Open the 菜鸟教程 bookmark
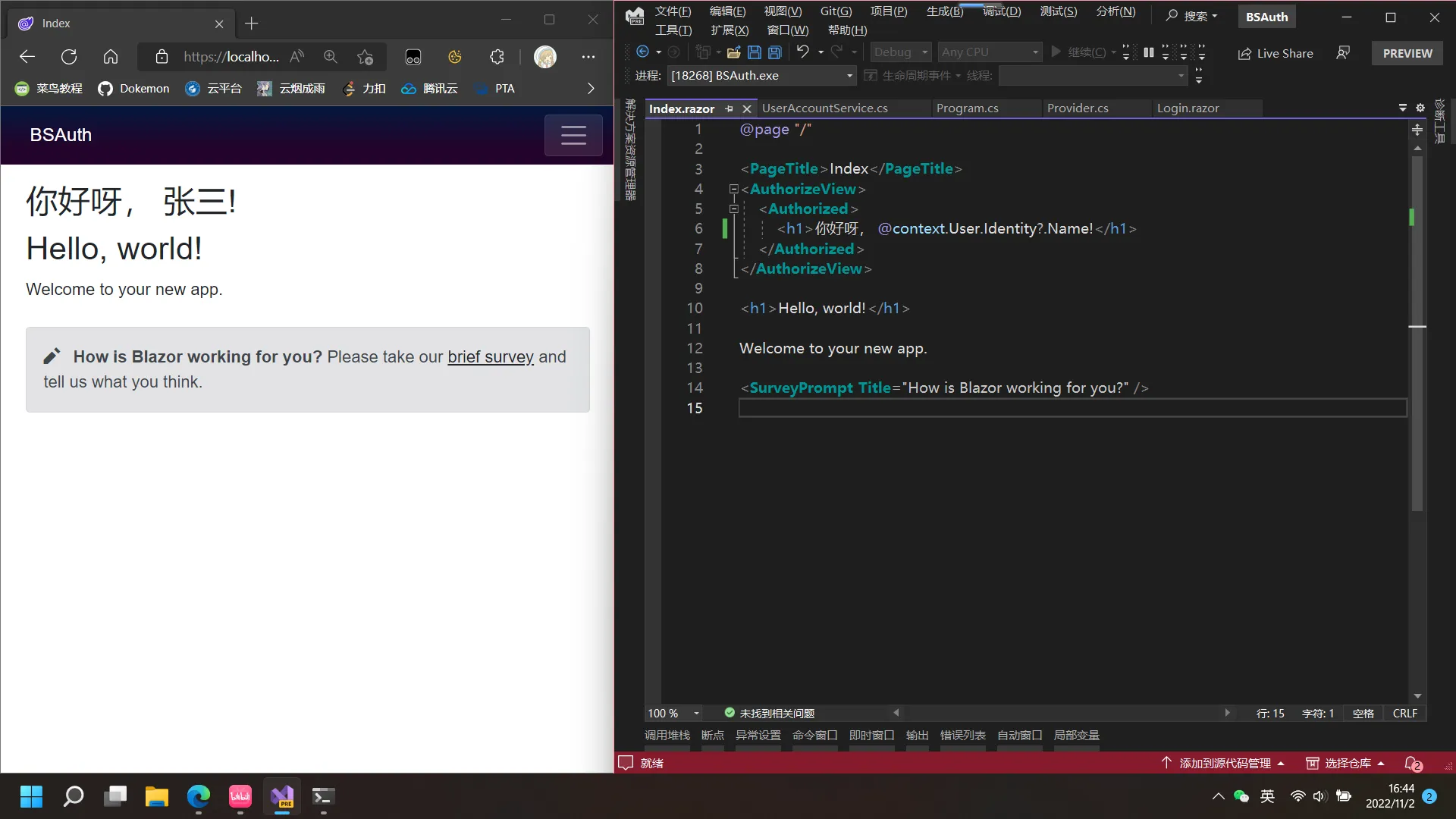 49,89
